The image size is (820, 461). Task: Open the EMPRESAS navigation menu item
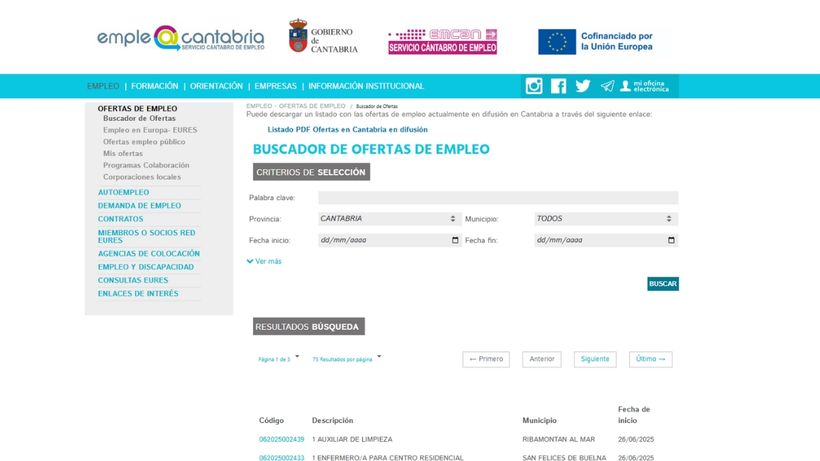tap(275, 86)
